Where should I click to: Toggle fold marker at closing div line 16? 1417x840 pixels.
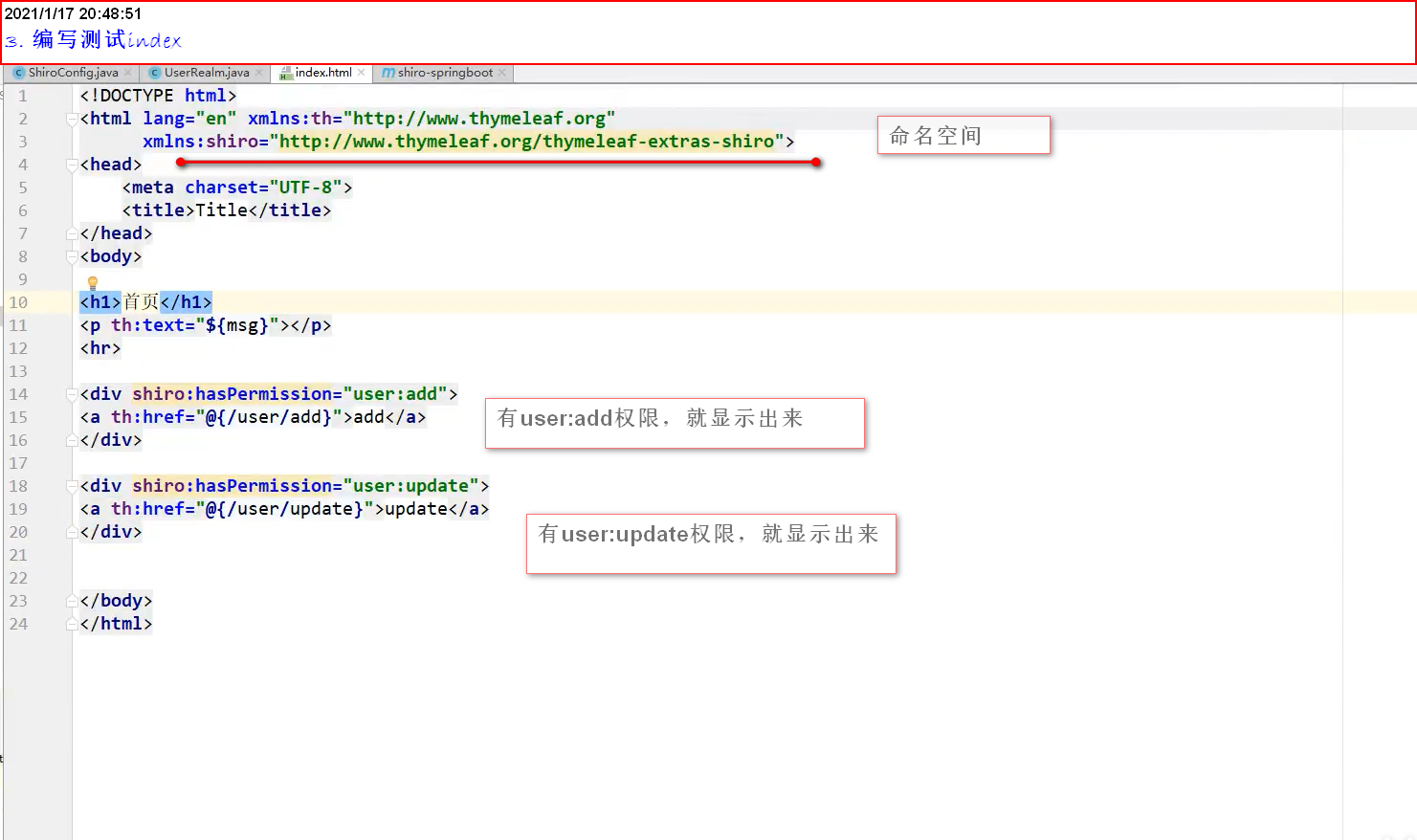[72, 440]
